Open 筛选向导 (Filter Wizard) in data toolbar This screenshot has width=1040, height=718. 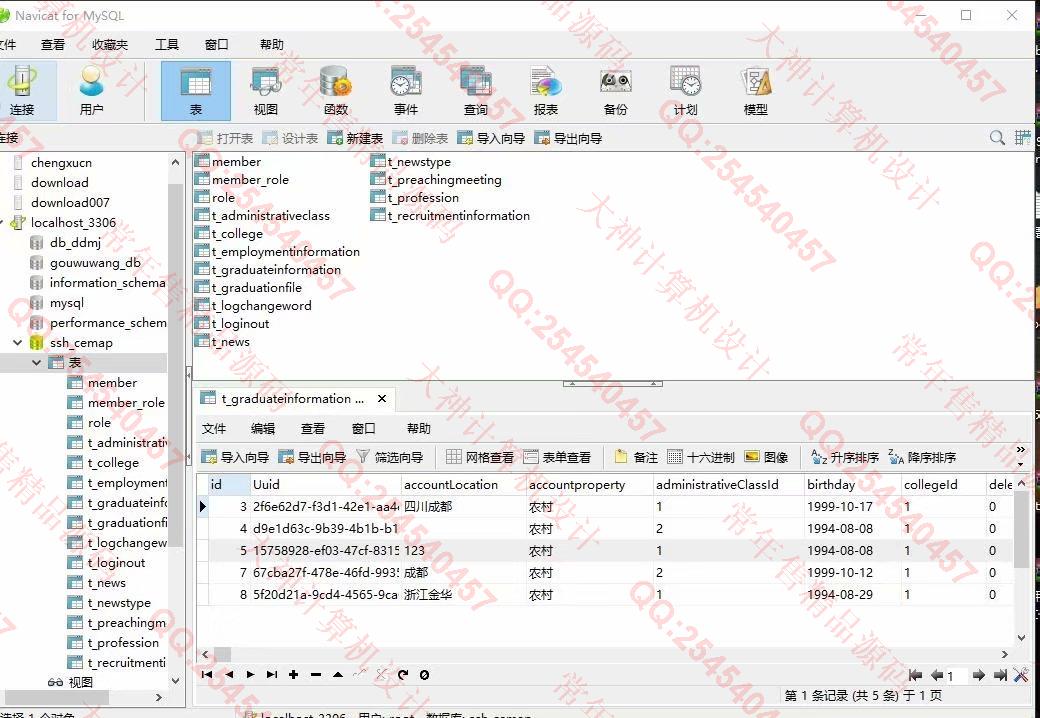click(390, 457)
